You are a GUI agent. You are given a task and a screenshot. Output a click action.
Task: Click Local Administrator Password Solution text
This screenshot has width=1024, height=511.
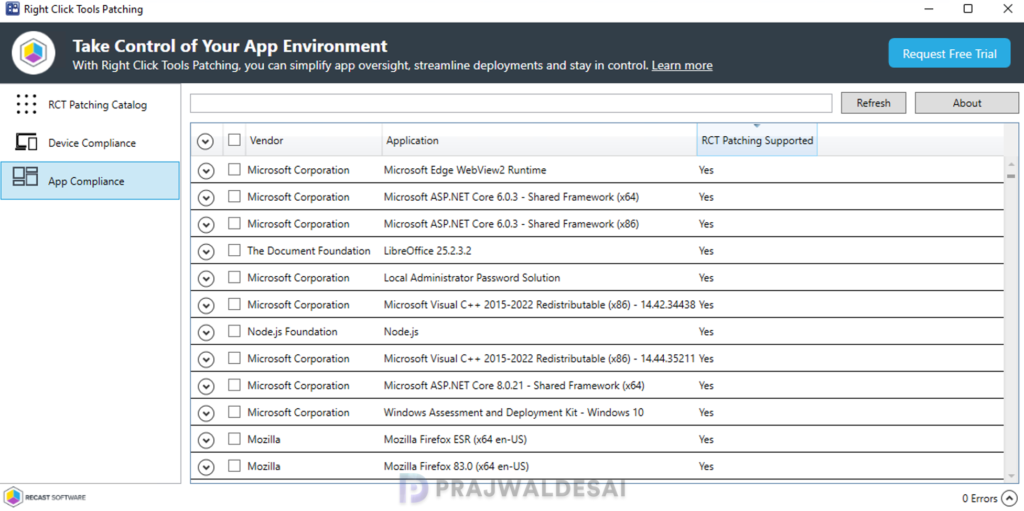pyautogui.click(x=472, y=277)
